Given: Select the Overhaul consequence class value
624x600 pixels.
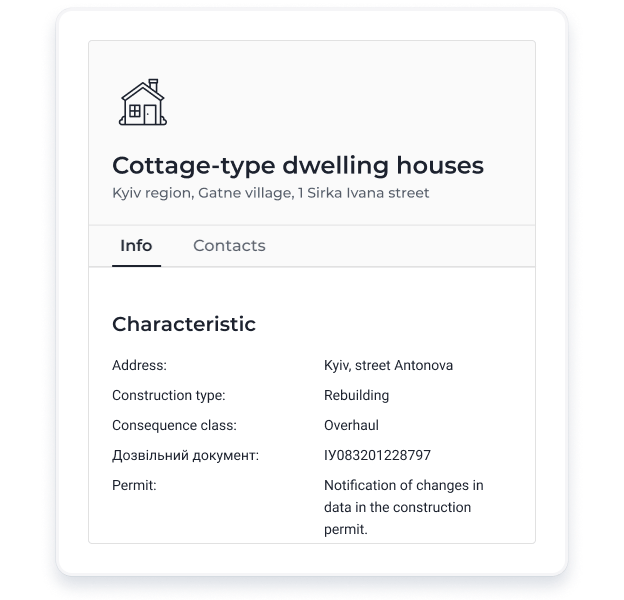Looking at the screenshot, I should pyautogui.click(x=351, y=425).
